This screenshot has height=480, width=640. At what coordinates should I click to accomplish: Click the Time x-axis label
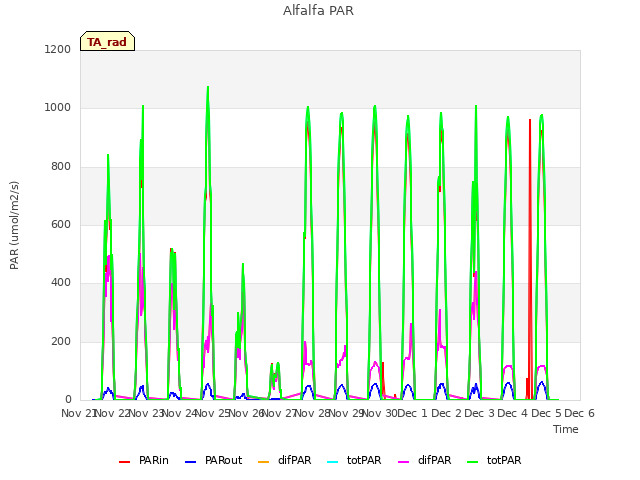coord(566,429)
